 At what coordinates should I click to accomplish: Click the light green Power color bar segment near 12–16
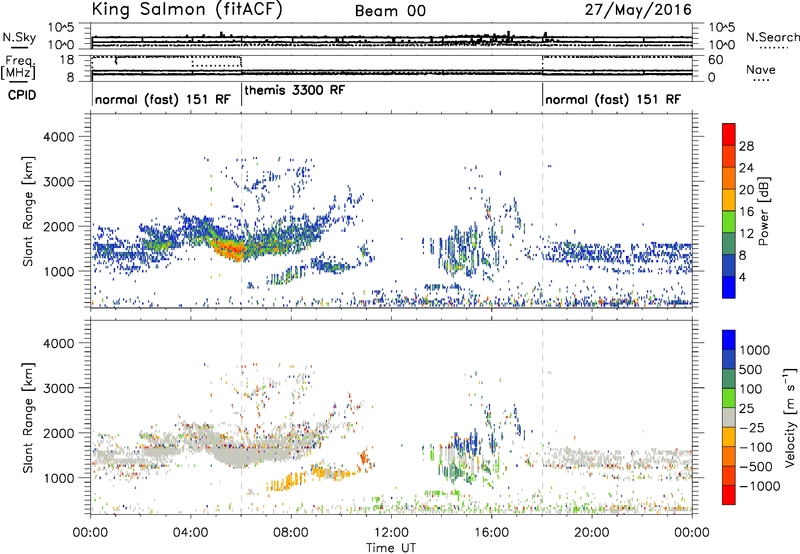pos(729,222)
